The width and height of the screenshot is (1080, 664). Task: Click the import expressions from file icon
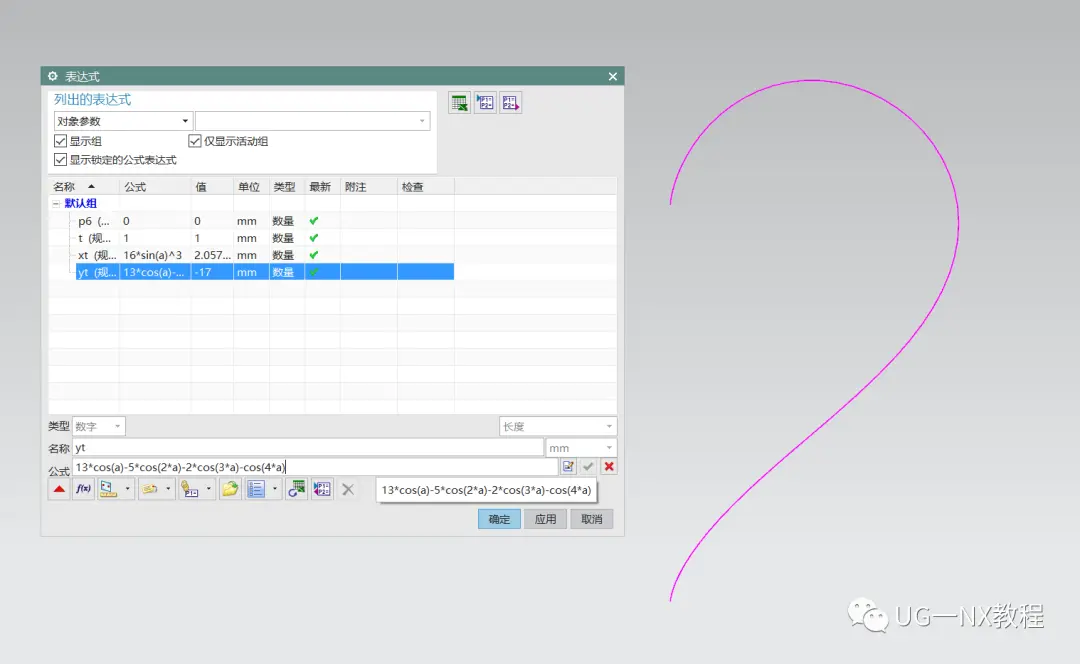(x=485, y=103)
